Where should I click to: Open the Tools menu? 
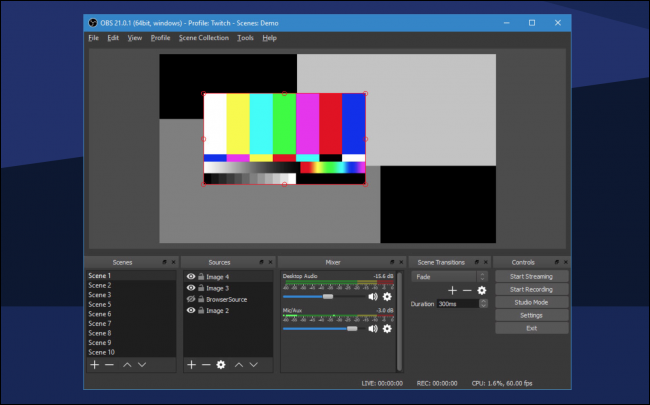[x=245, y=37]
